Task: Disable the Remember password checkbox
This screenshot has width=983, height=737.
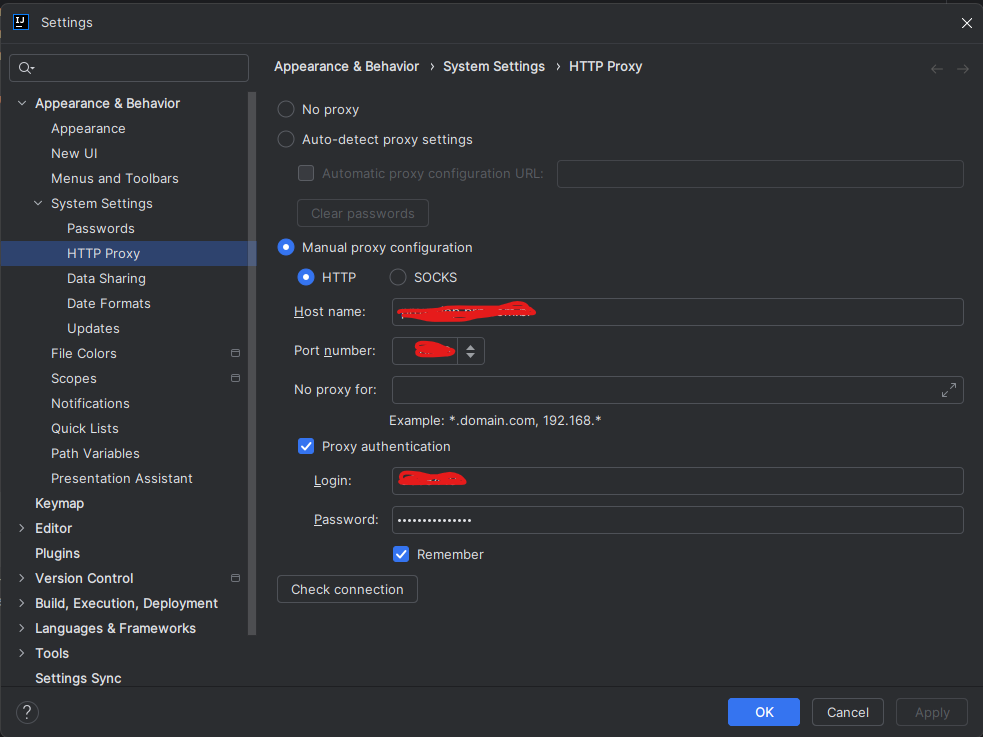Action: click(x=401, y=554)
